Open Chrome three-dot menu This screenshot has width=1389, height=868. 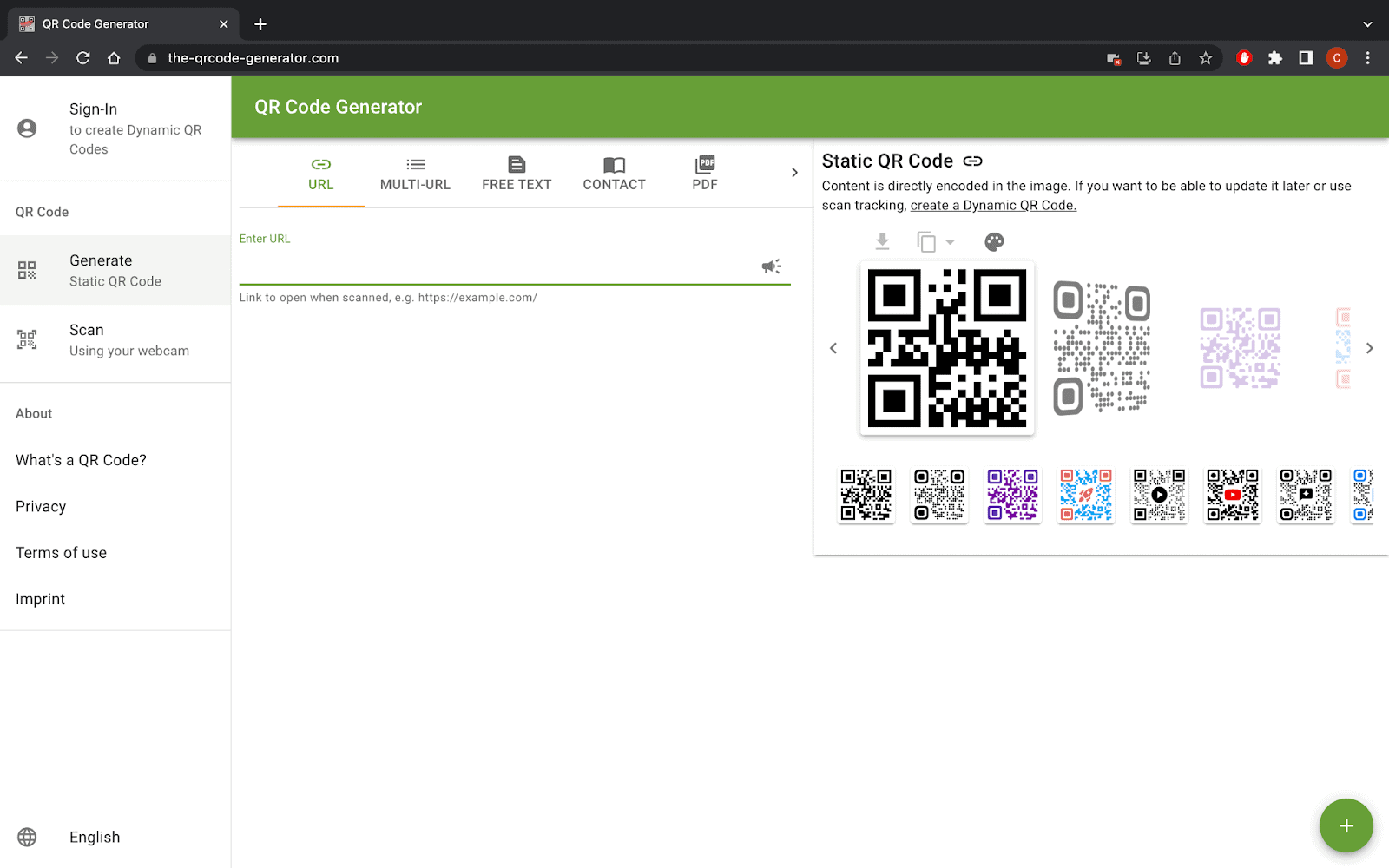tap(1367, 58)
